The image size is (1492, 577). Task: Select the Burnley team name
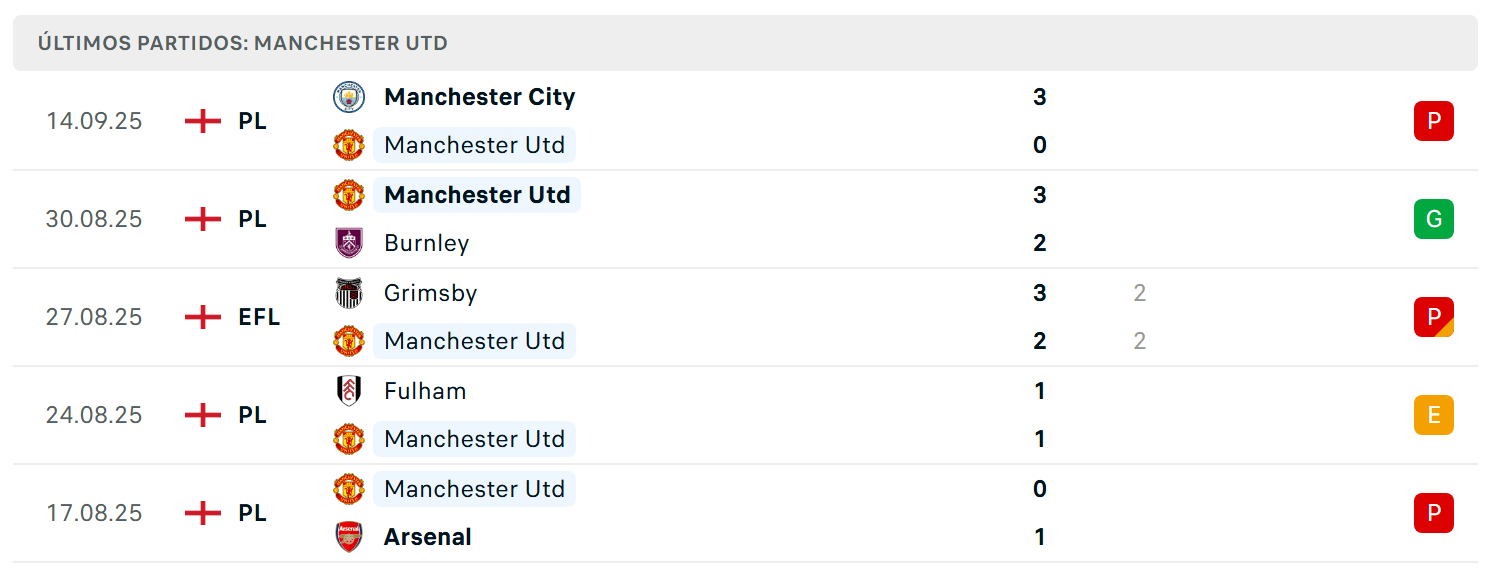click(x=427, y=243)
